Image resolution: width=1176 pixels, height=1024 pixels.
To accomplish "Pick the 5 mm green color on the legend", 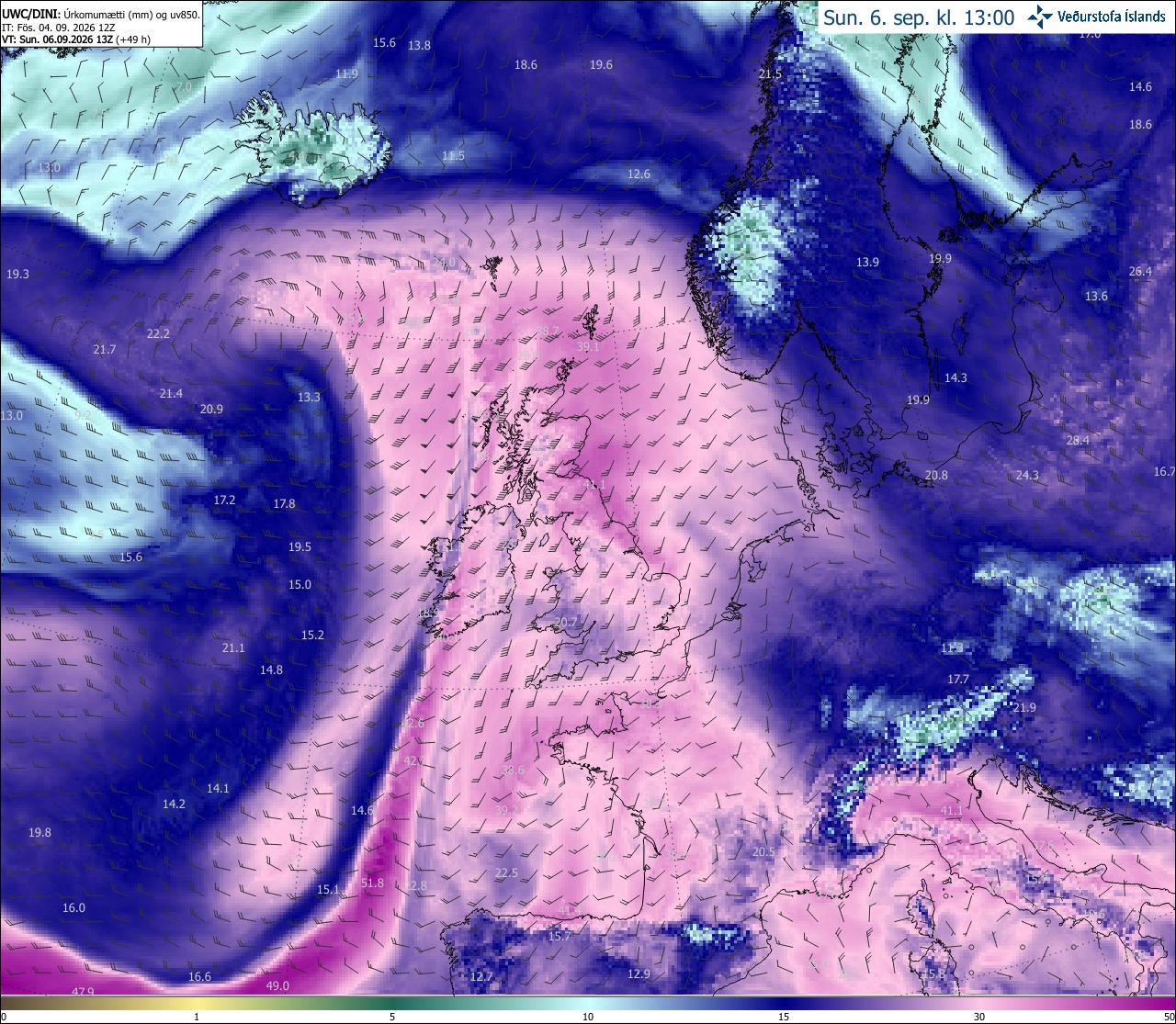I will [392, 1004].
